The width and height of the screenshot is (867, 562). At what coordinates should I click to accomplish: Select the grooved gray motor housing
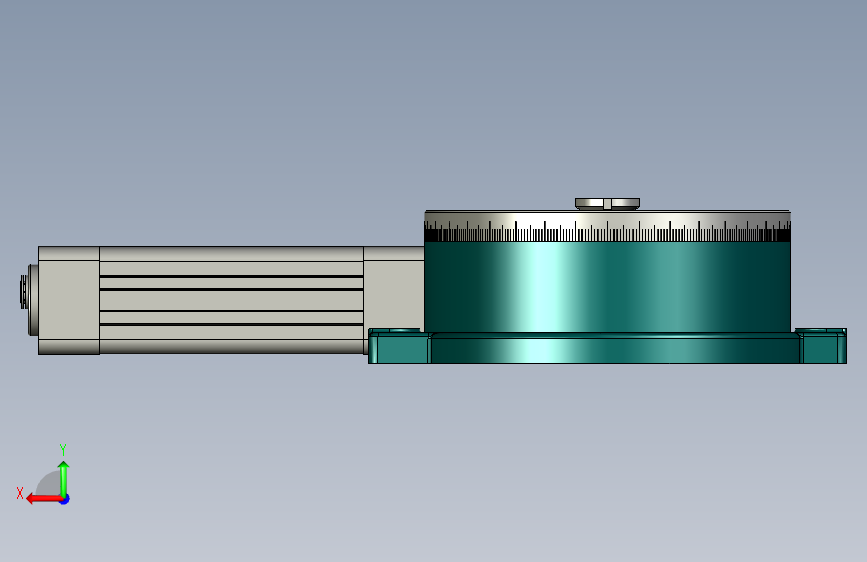231,300
